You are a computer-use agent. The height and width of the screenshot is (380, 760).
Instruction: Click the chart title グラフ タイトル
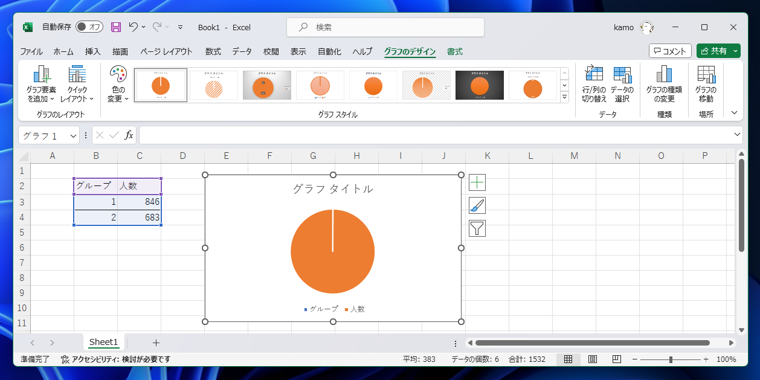tap(333, 190)
